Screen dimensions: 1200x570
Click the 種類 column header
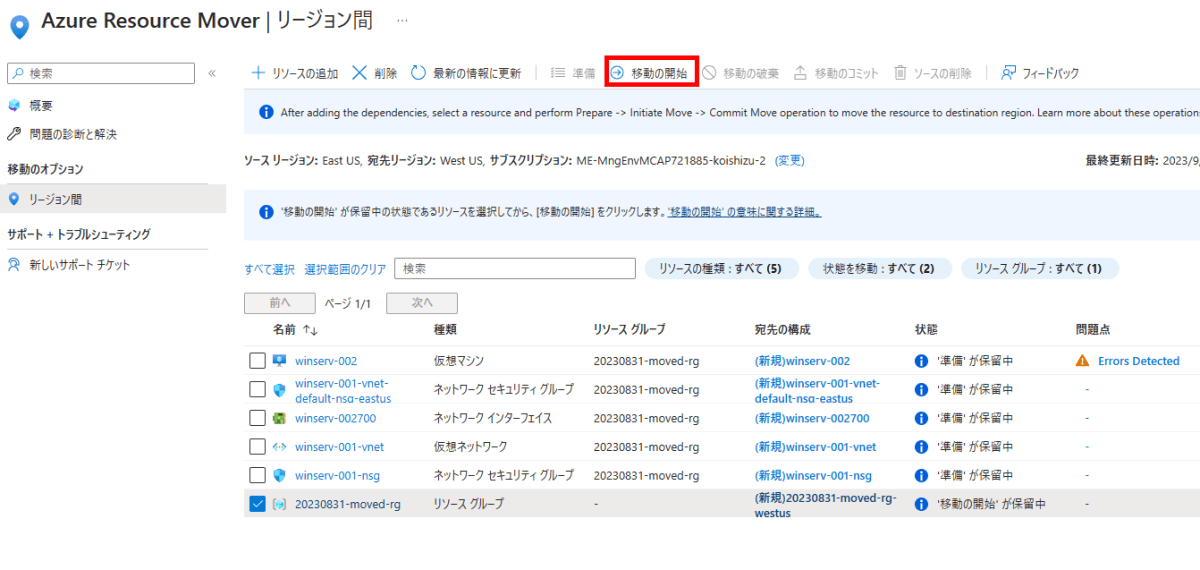pyautogui.click(x=445, y=329)
